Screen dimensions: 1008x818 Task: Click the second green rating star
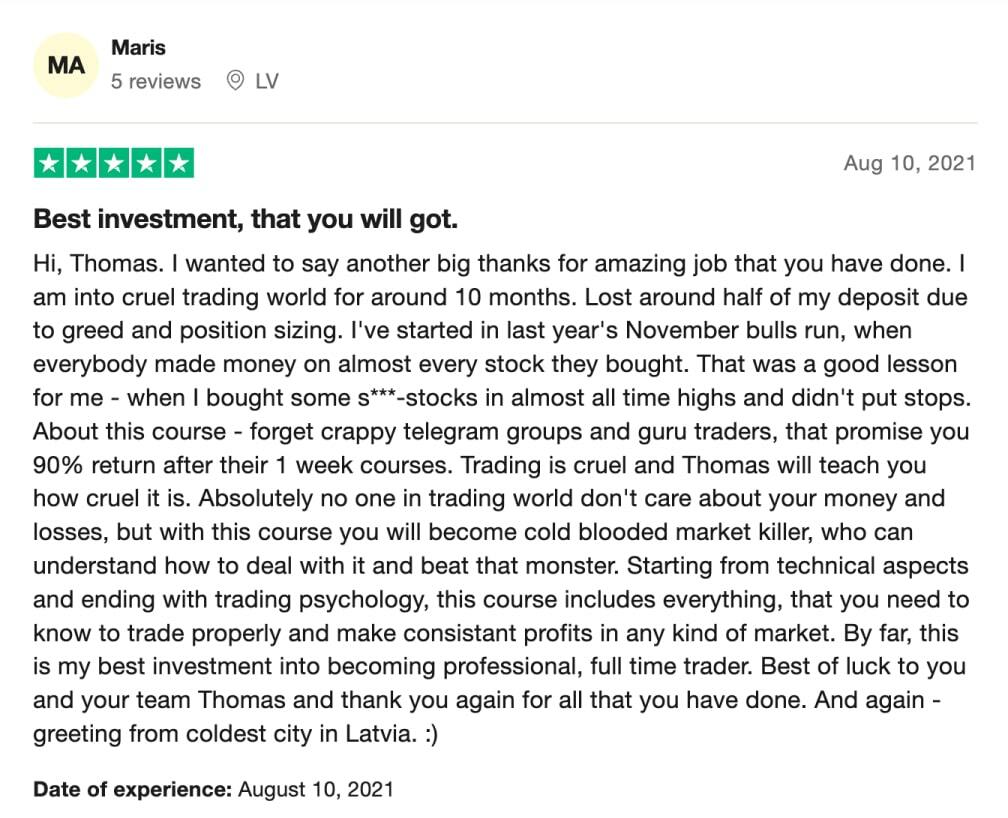point(82,163)
